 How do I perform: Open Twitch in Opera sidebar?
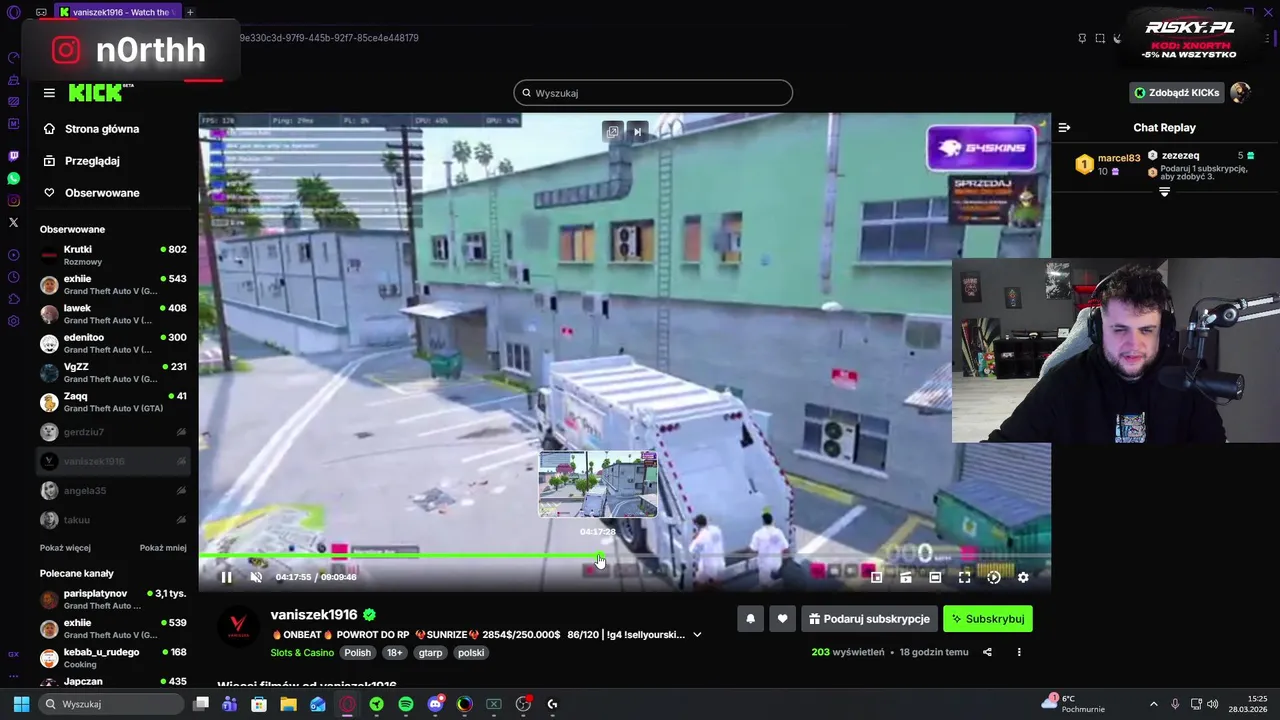coord(13,156)
